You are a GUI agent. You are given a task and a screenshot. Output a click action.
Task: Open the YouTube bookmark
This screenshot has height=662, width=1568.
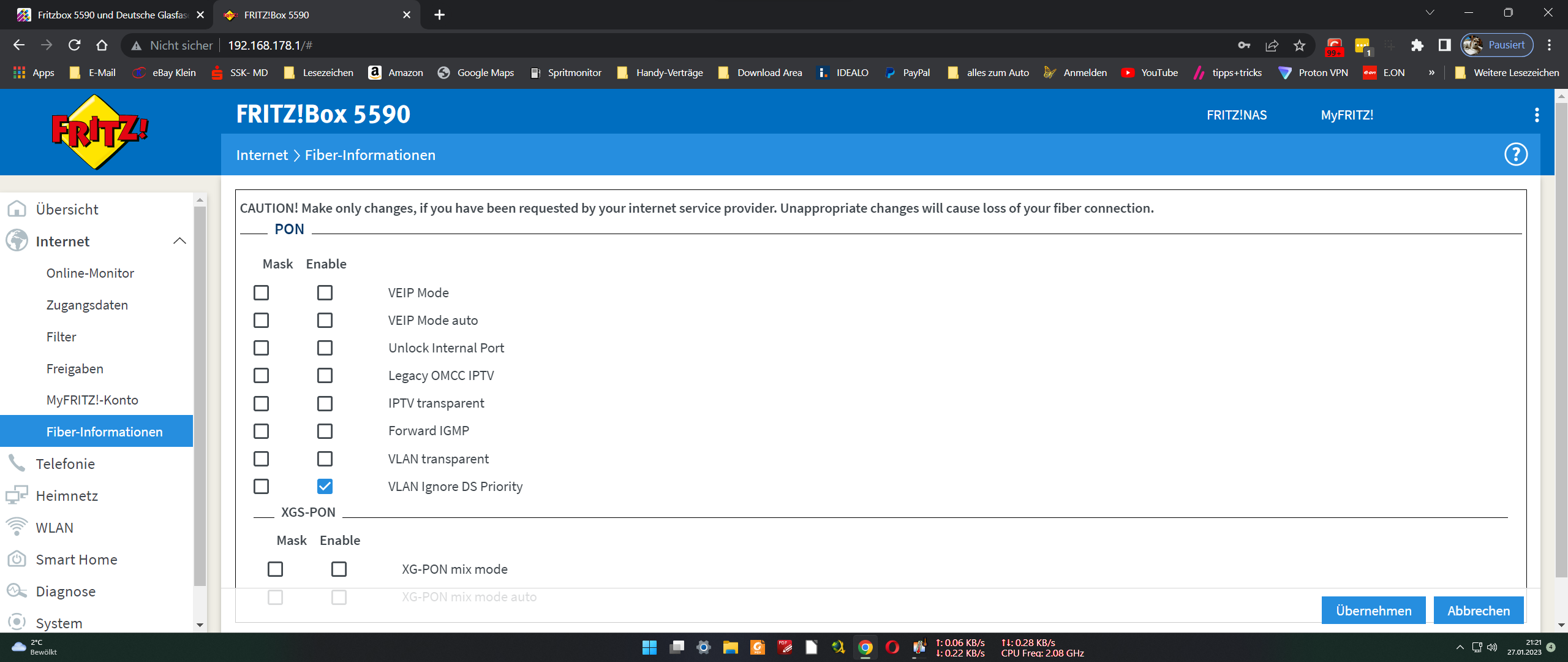(x=1150, y=73)
